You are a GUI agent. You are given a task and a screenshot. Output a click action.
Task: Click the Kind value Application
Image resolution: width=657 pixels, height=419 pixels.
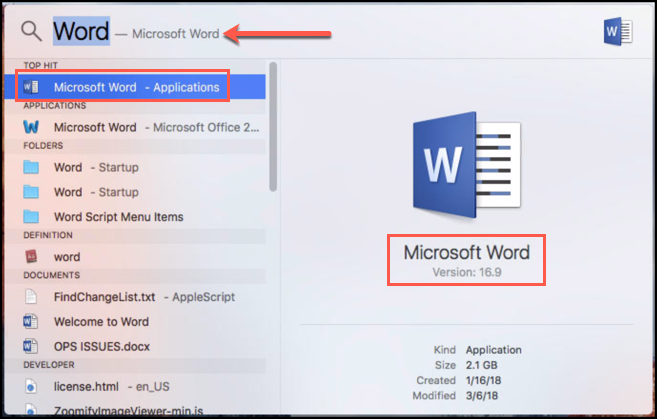click(494, 350)
